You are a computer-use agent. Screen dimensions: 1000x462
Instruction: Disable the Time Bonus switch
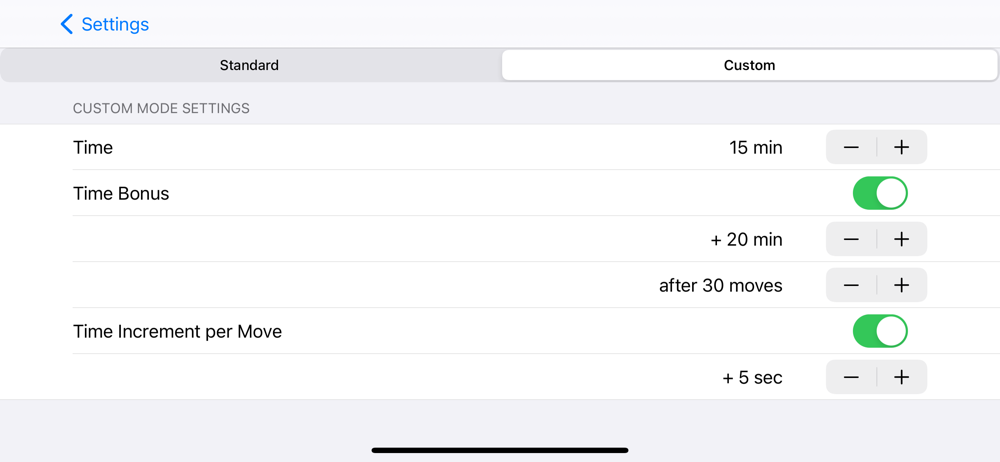click(880, 194)
